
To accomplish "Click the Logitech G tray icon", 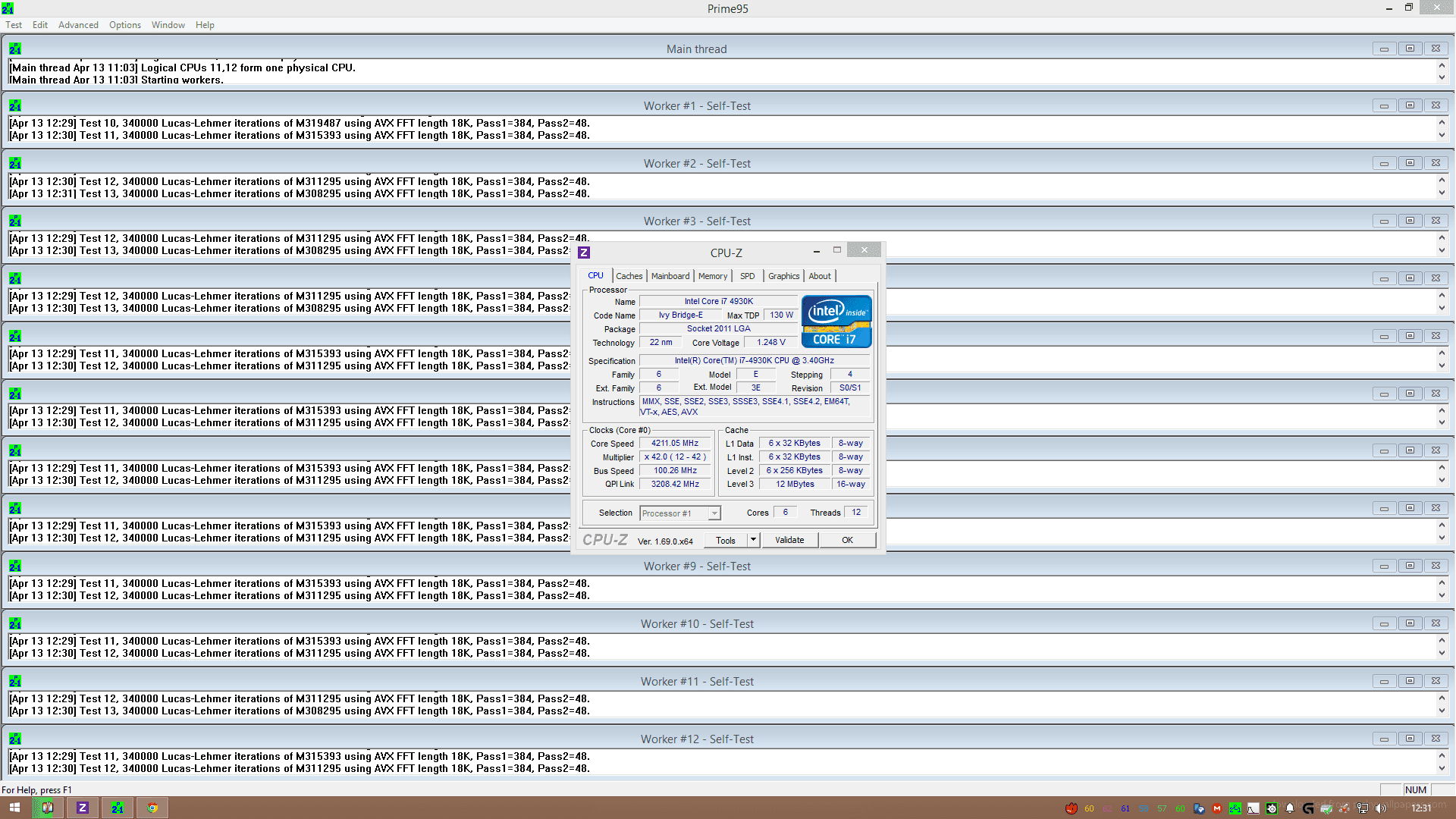I will pyautogui.click(x=1308, y=808).
